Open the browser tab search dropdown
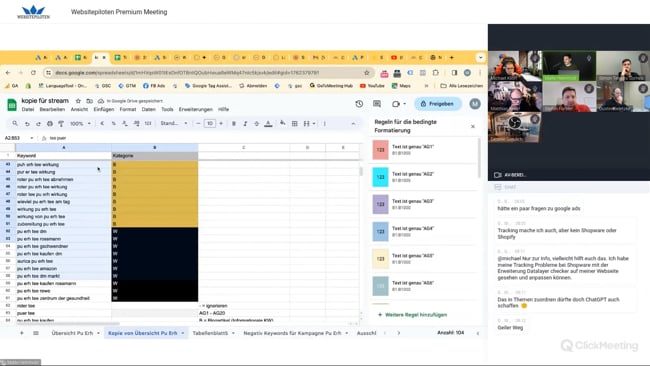The width and height of the screenshot is (650, 366). [480, 58]
